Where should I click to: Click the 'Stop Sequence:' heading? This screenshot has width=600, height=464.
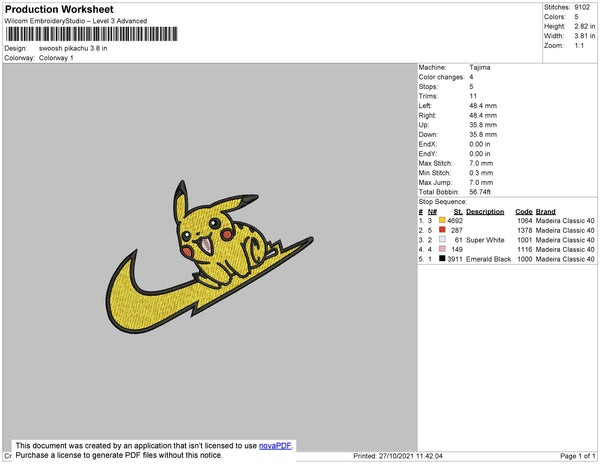[x=443, y=202]
